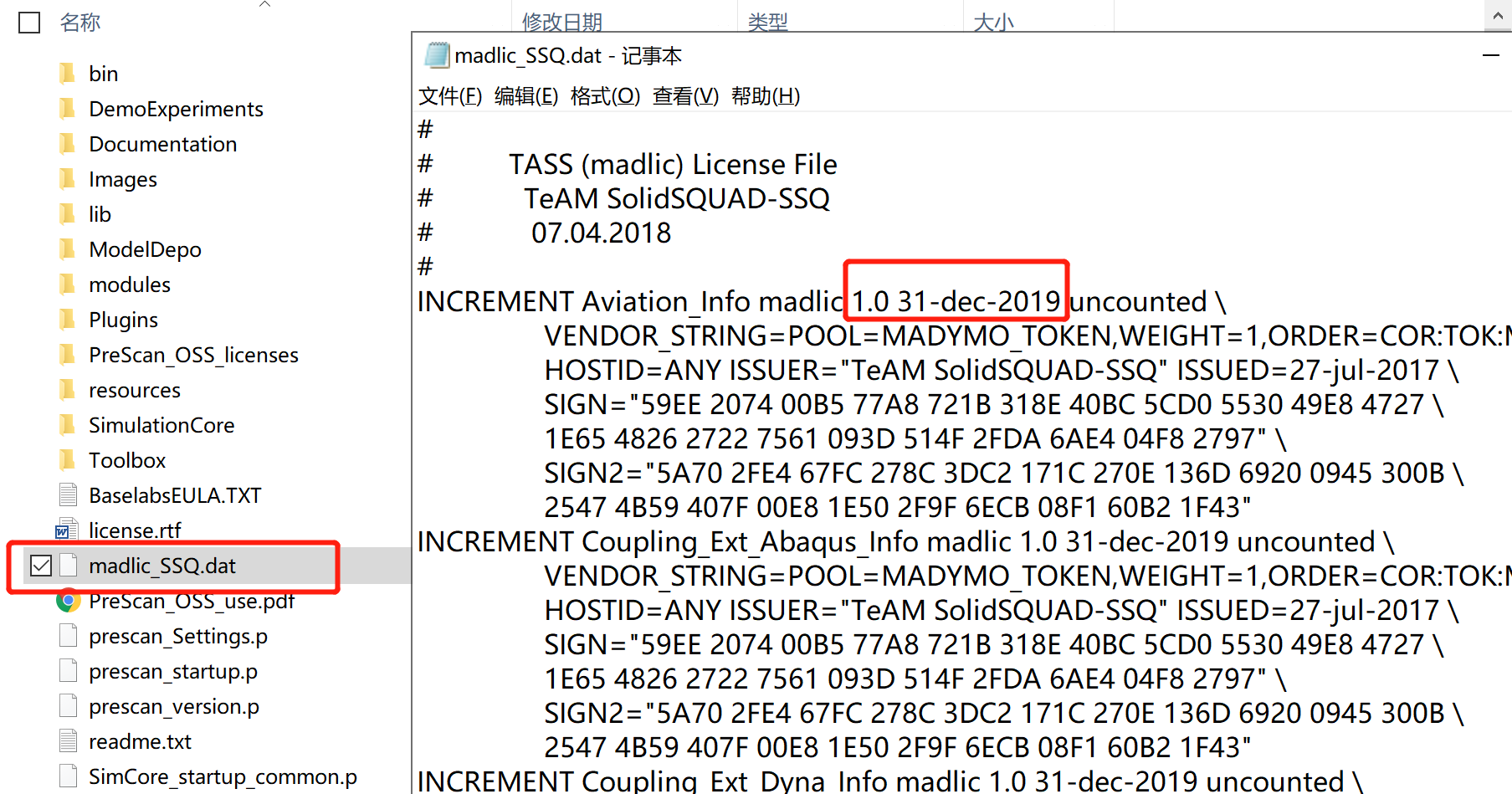
Task: Select the SimulationCore folder name
Action: [x=161, y=425]
